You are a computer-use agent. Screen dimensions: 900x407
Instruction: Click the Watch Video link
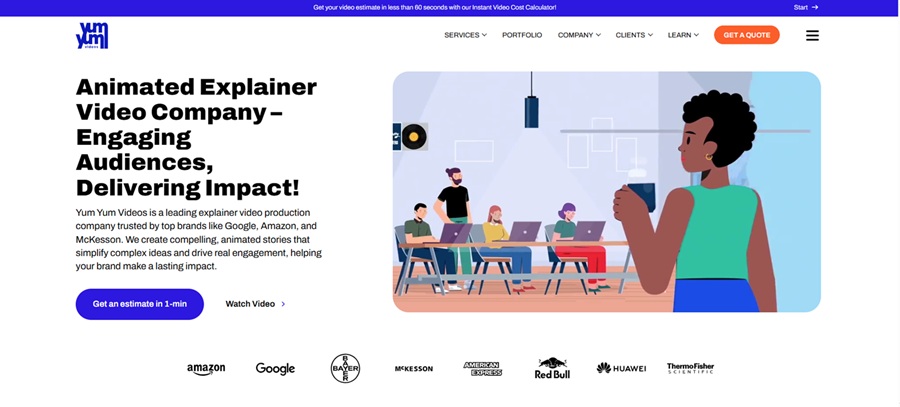[x=255, y=304]
